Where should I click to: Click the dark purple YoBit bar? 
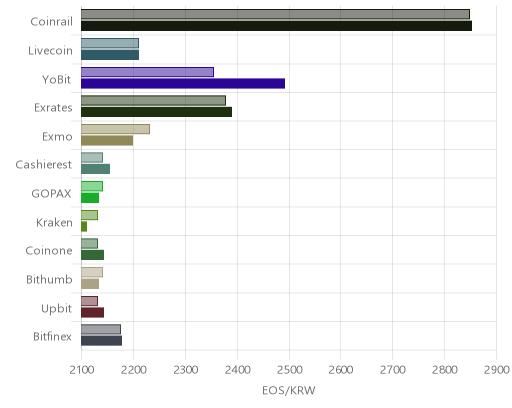[183, 83]
